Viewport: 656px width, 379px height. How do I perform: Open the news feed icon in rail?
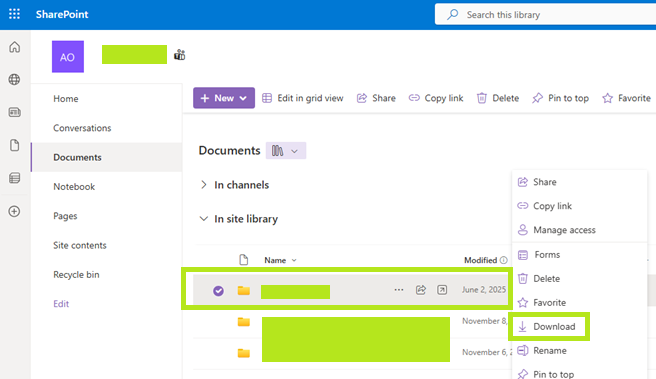(15, 112)
